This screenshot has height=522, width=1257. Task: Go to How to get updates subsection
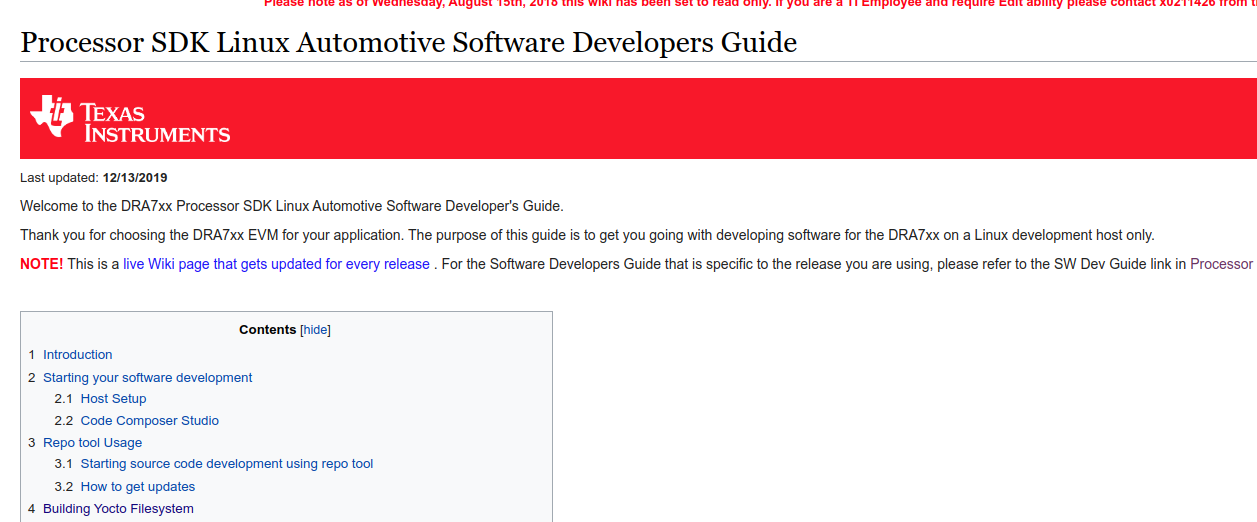(138, 487)
